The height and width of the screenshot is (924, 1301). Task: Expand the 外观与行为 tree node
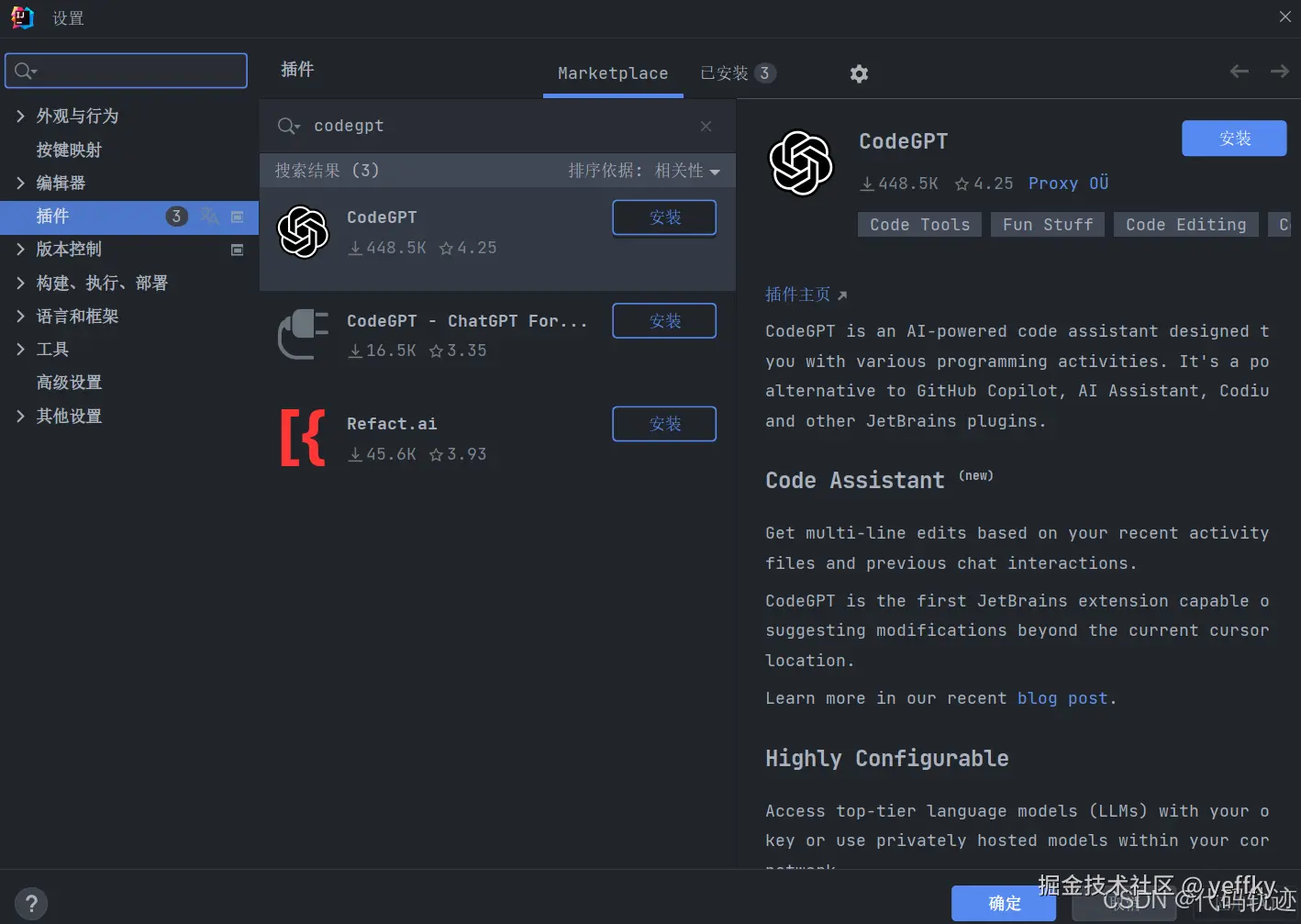[x=20, y=116]
